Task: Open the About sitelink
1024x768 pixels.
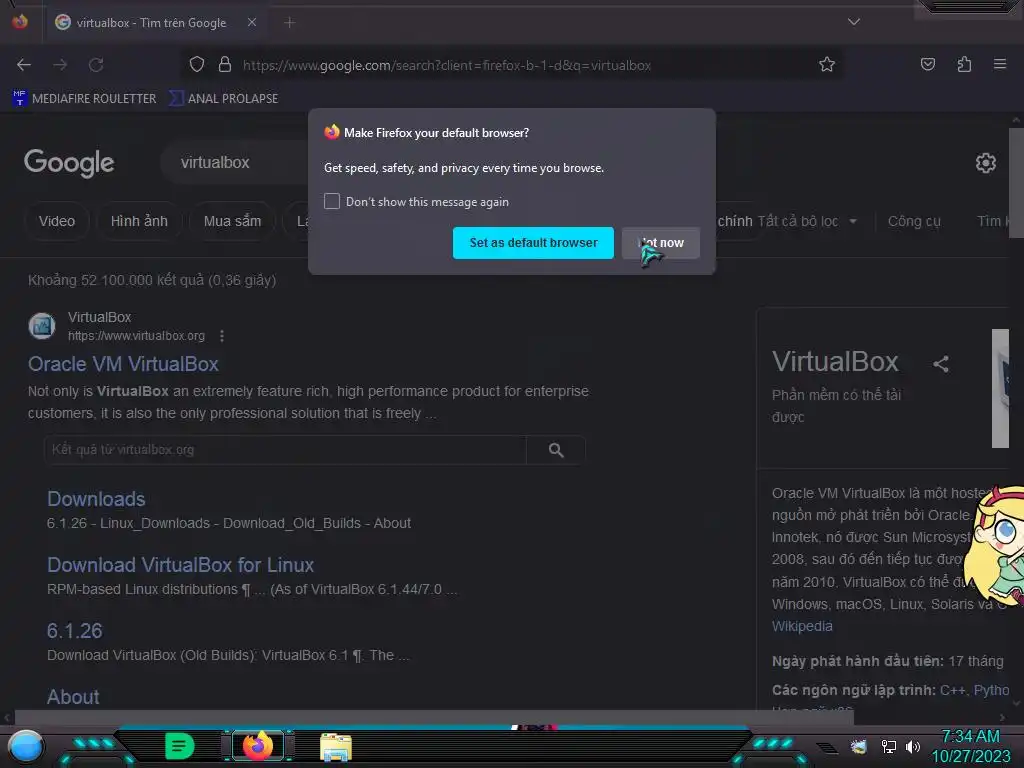Action: point(73,697)
